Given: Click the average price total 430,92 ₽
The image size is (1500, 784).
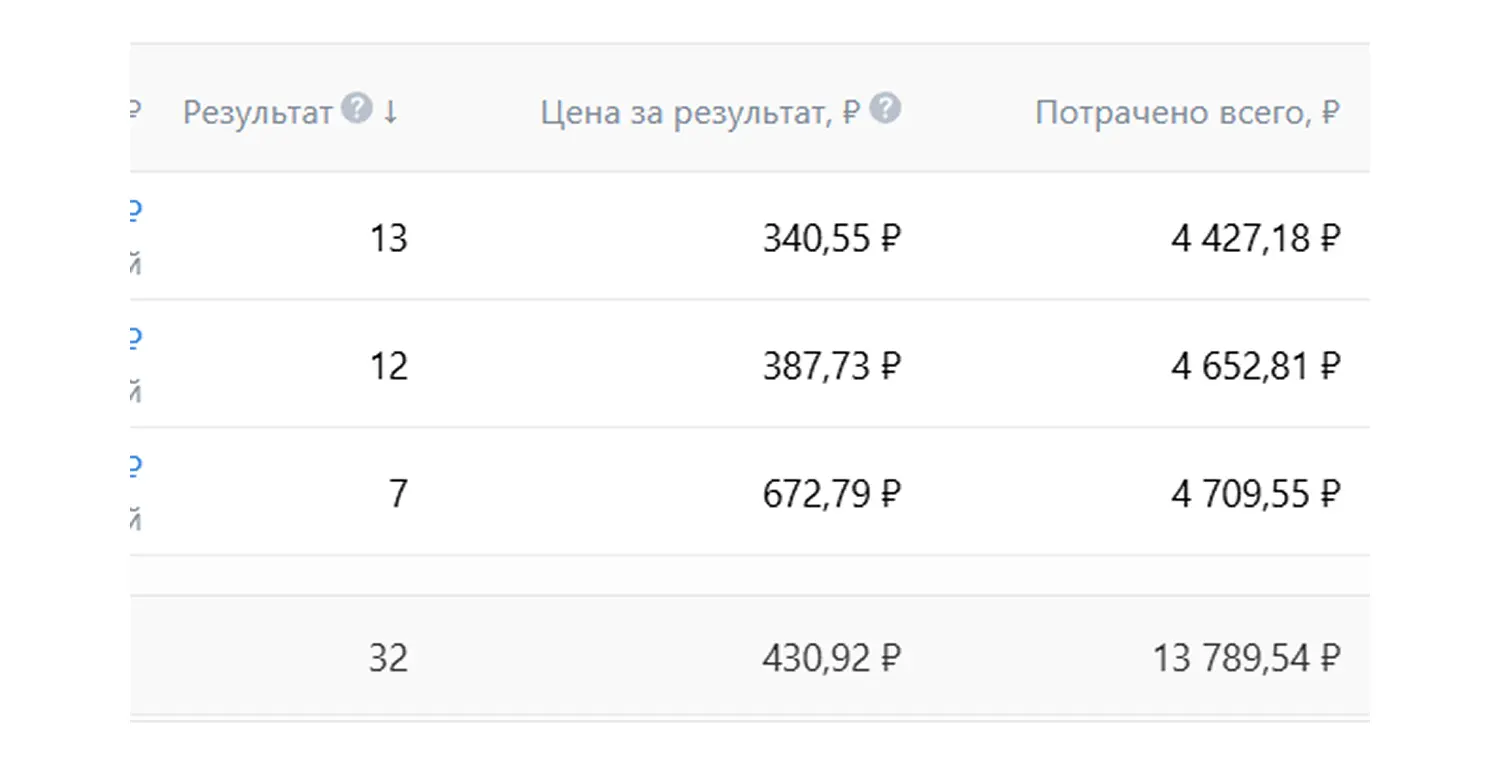Looking at the screenshot, I should click(x=832, y=658).
